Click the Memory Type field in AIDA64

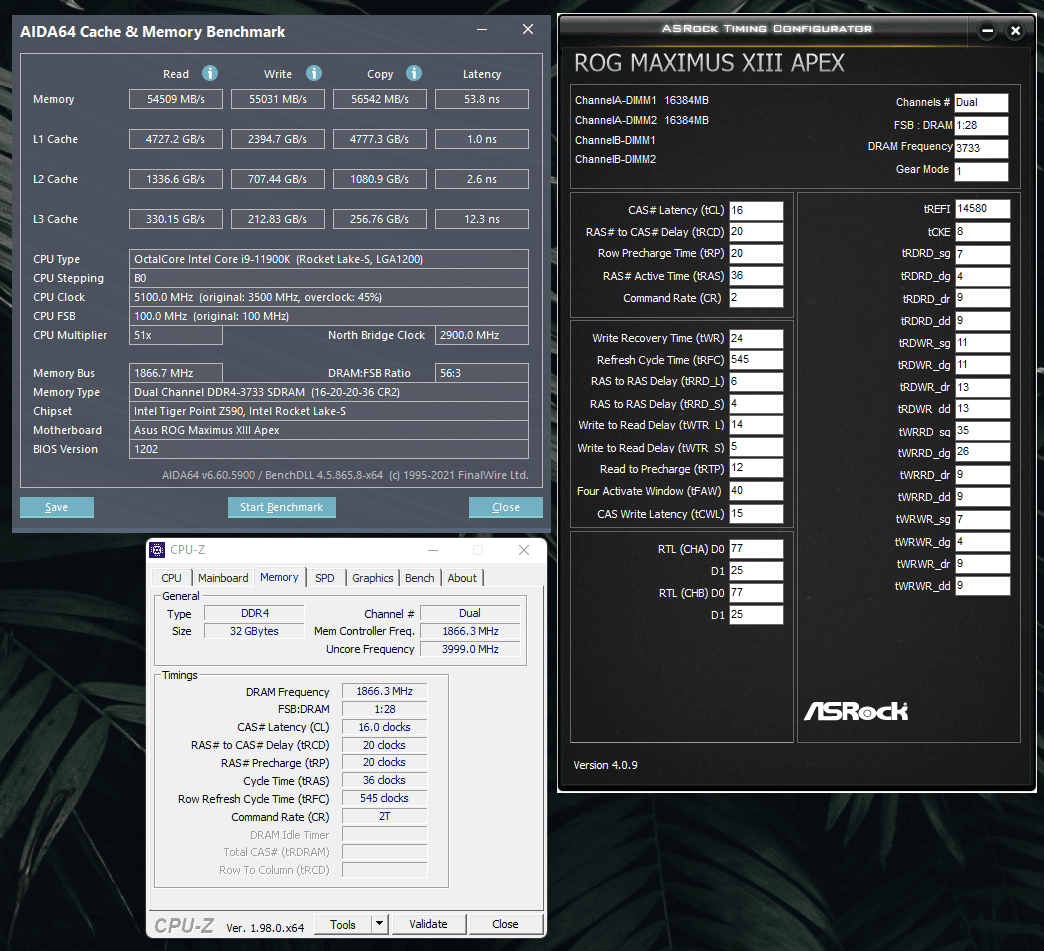pyautogui.click(x=329, y=392)
